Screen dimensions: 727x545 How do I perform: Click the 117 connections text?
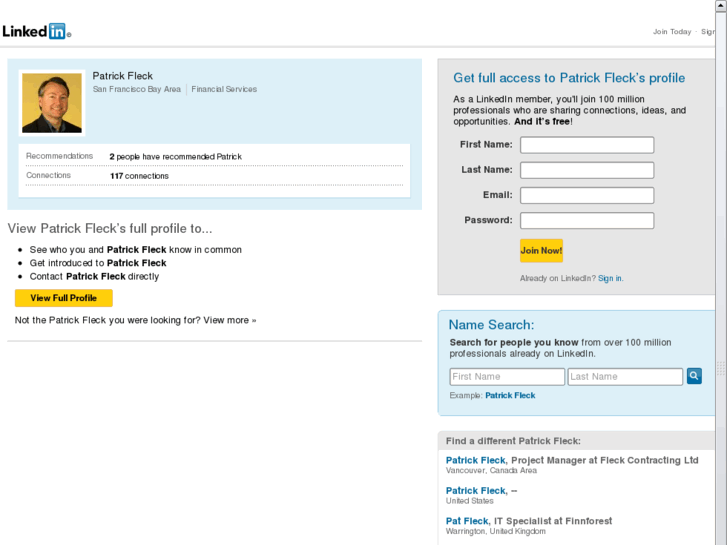(139, 176)
